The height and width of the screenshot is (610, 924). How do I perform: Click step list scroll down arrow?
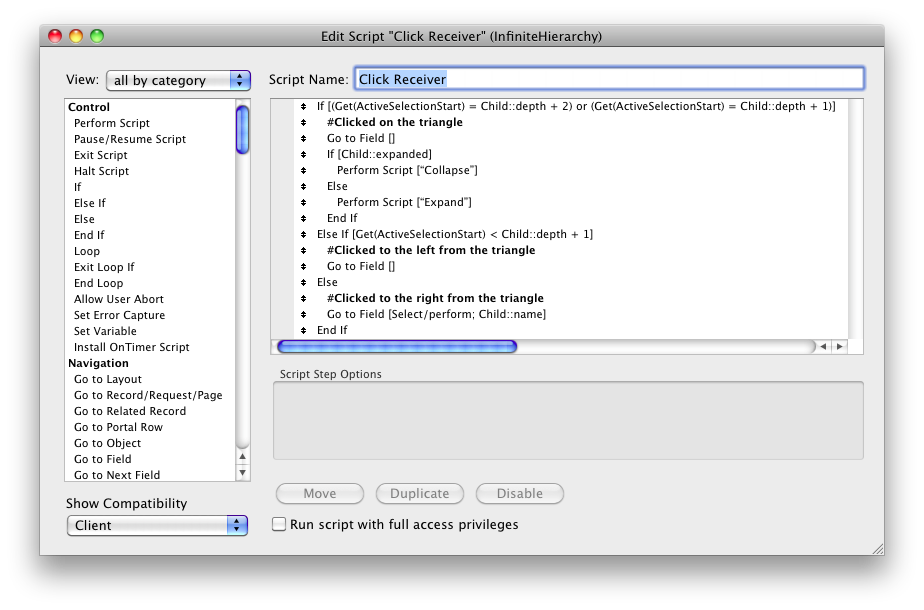[242, 473]
